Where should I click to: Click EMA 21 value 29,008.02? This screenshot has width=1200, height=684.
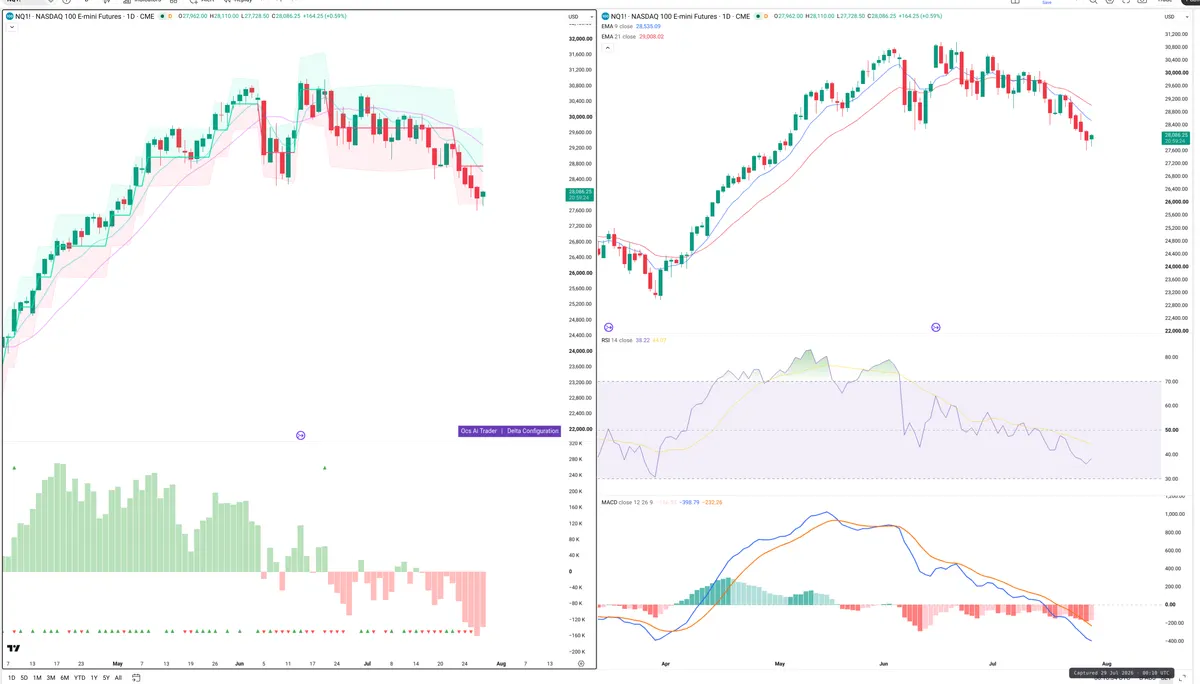pos(652,36)
